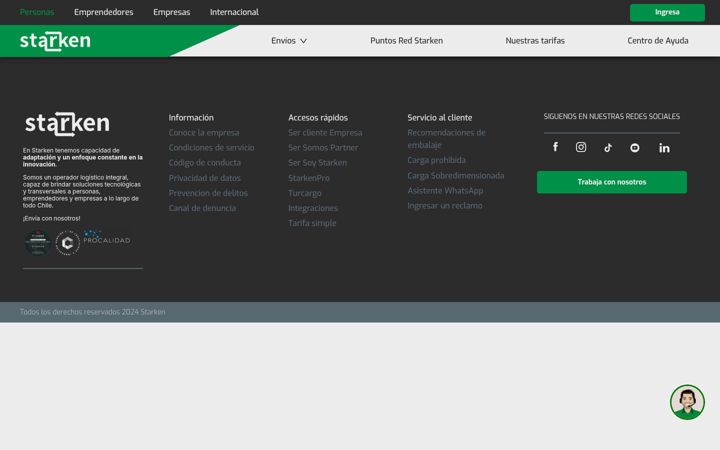Open Carga prohibida link

(x=437, y=160)
